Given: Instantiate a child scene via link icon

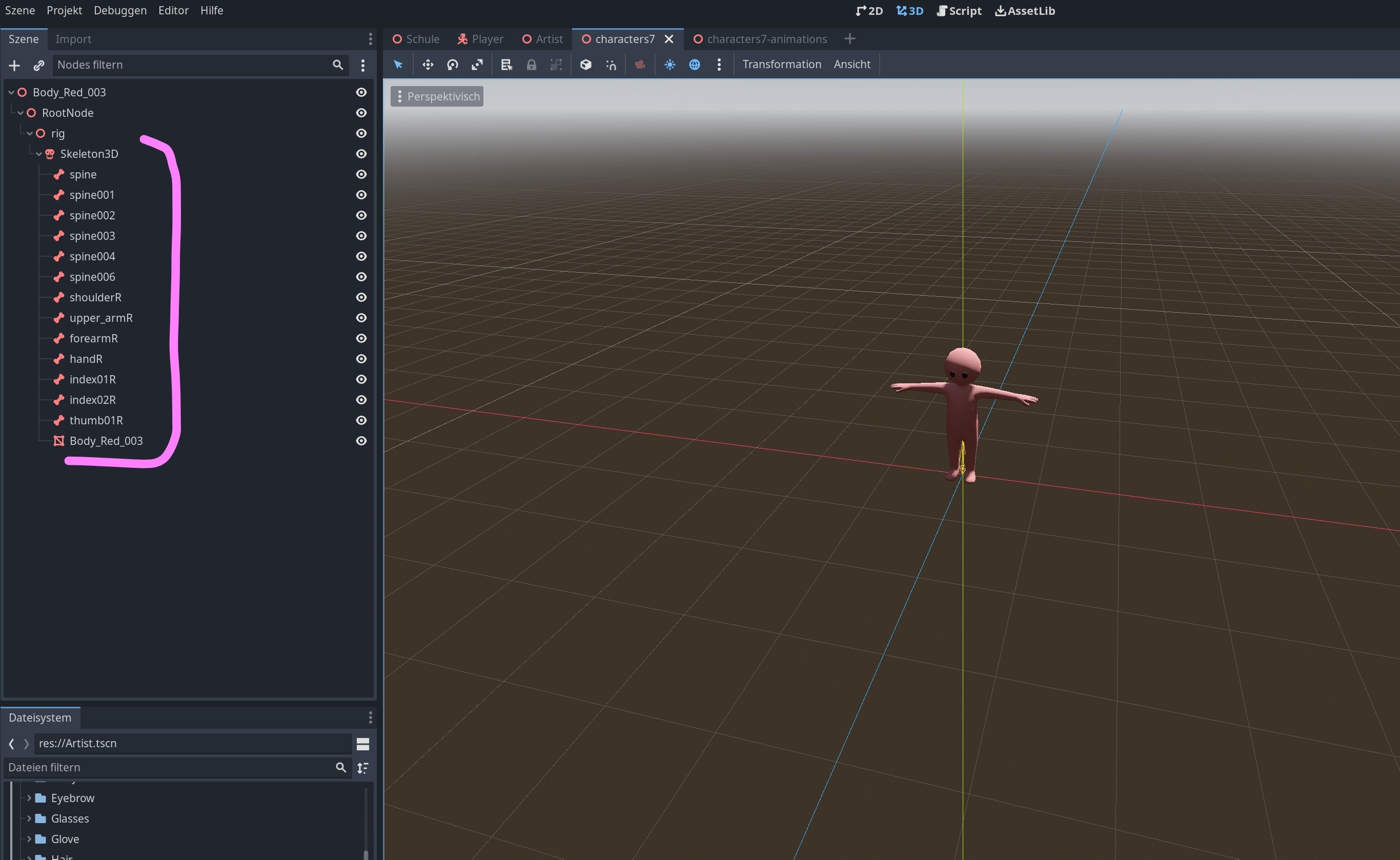Looking at the screenshot, I should click(x=38, y=66).
